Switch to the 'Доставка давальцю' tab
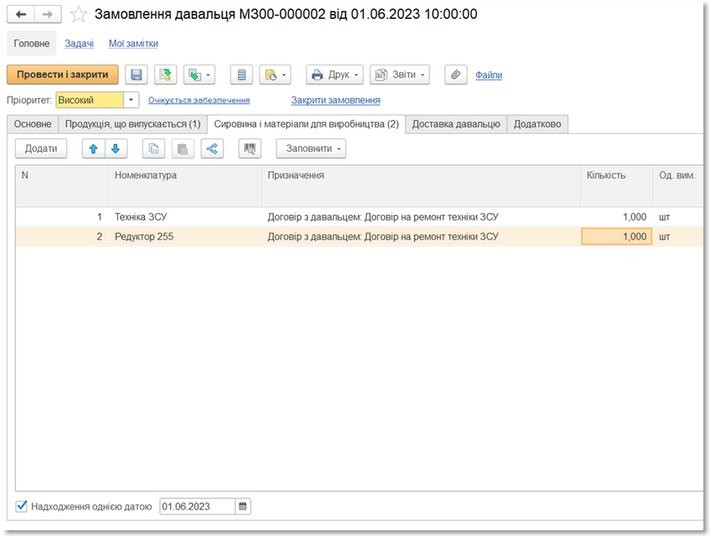Screen dimensions: 710x536 click(456, 124)
